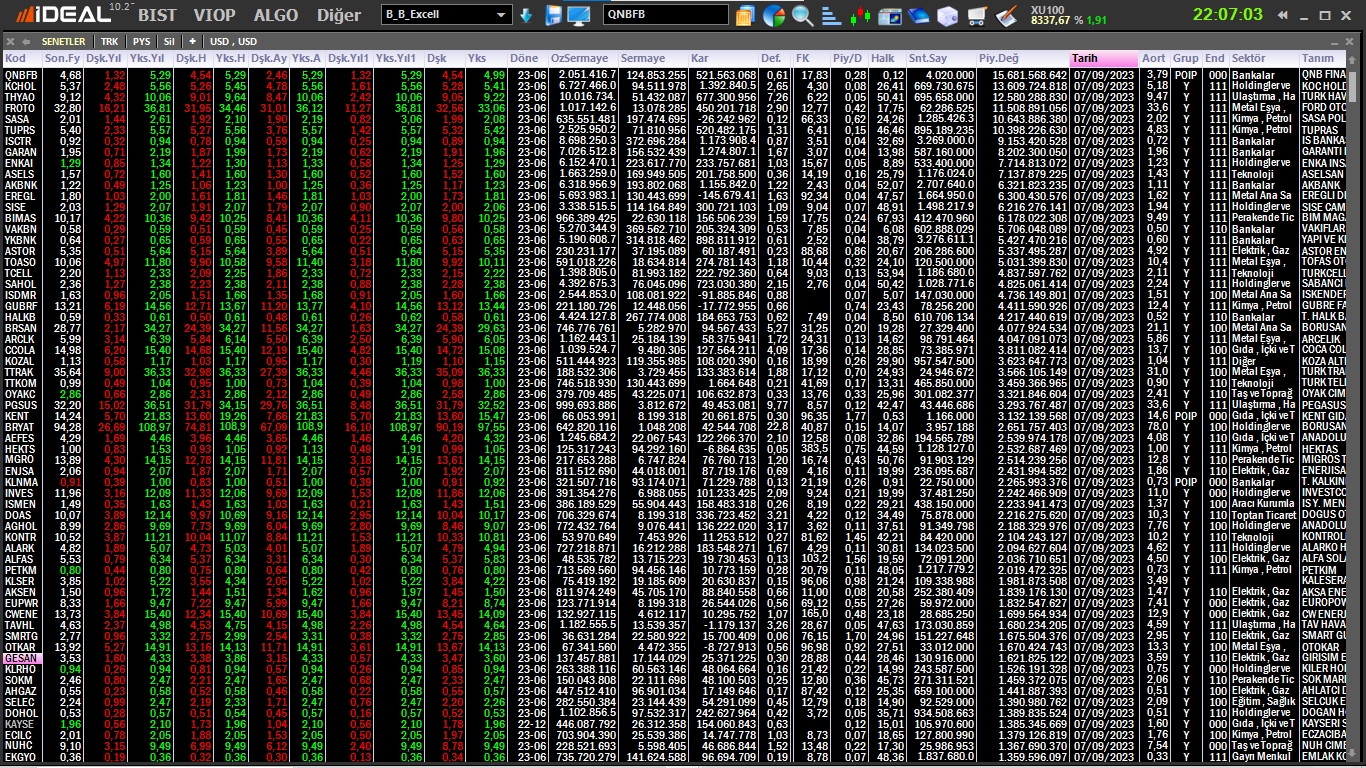Click the blue book icon

pos(918,15)
